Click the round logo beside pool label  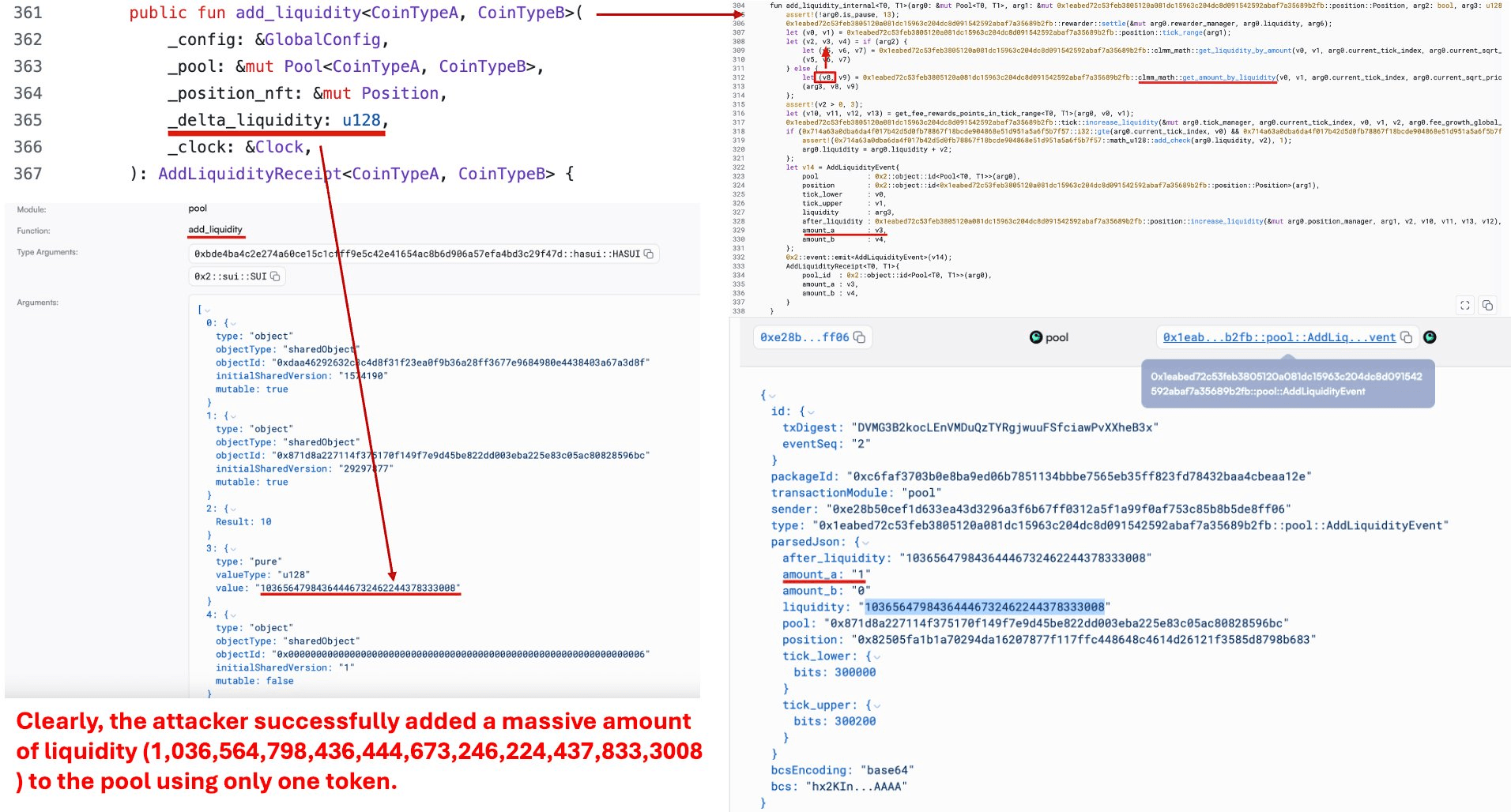click(x=1035, y=337)
